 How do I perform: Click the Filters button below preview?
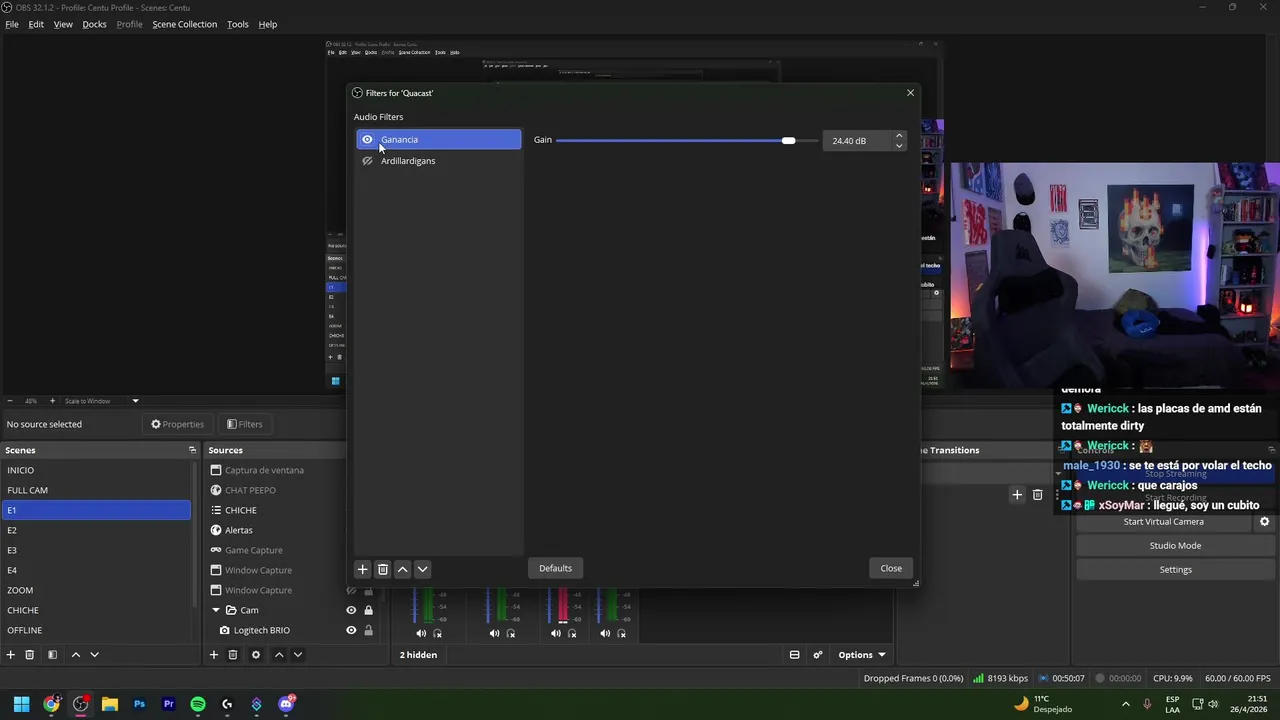pos(244,424)
